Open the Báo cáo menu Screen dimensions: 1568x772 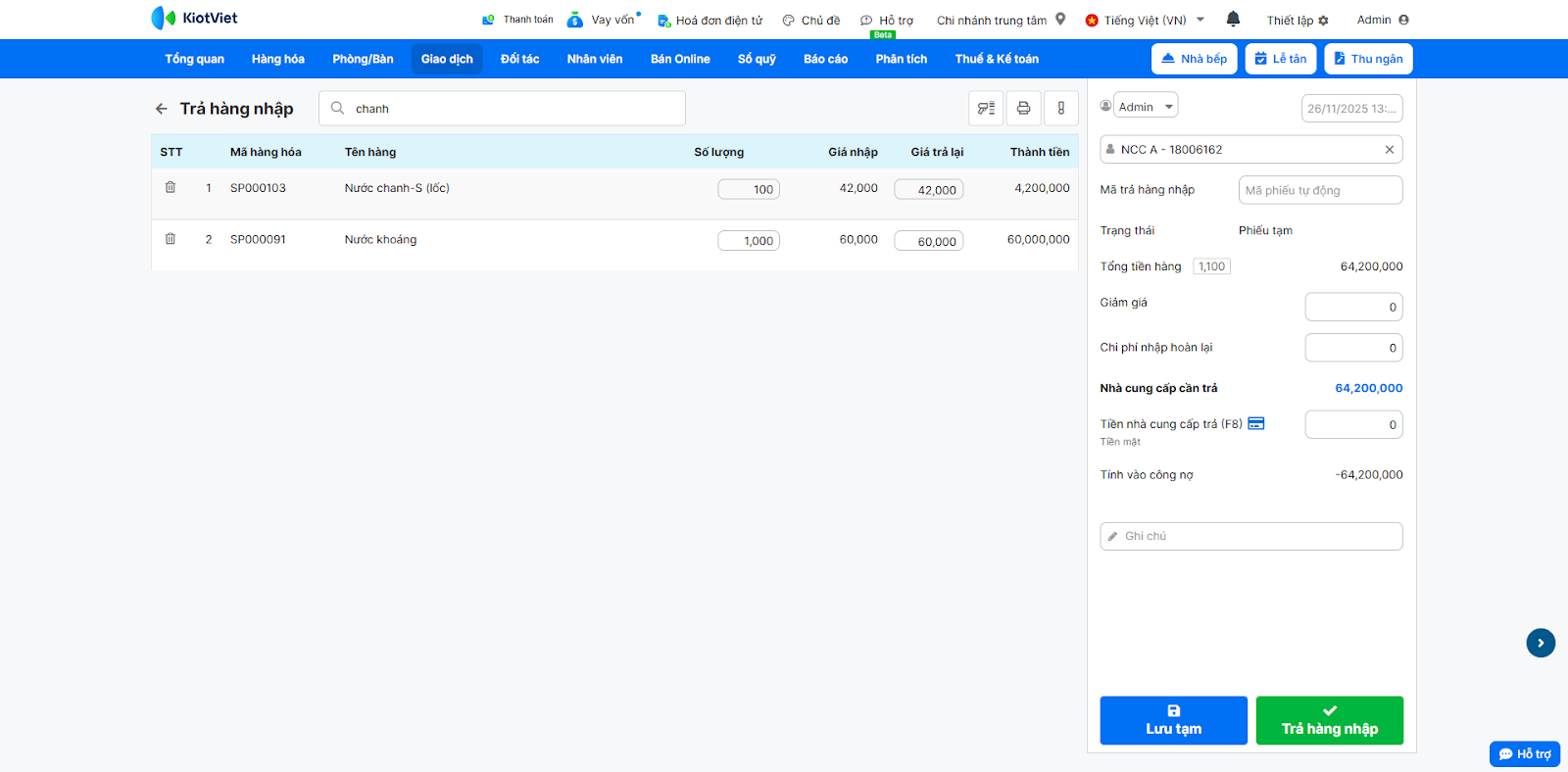coord(825,59)
